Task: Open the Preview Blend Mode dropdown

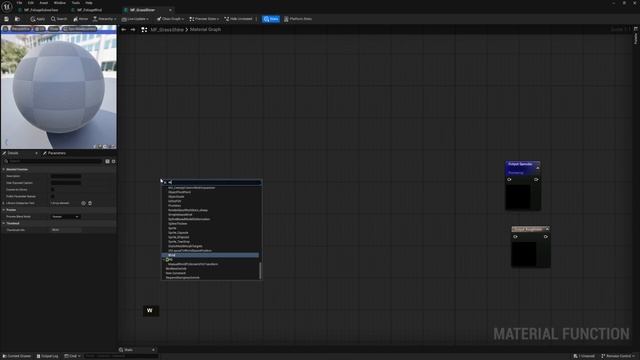Action: click(x=66, y=217)
